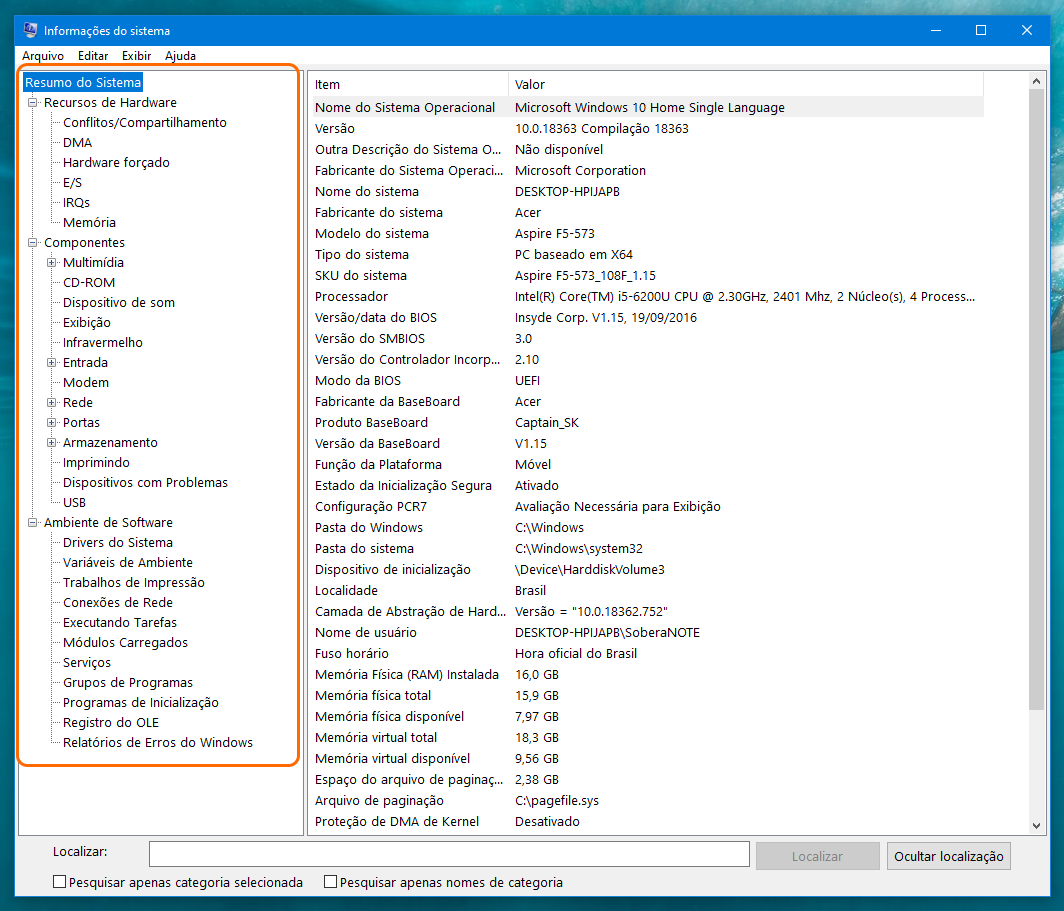Click the Informações do sistema title bar icon
This screenshot has width=1064, height=911.
[x=30, y=31]
